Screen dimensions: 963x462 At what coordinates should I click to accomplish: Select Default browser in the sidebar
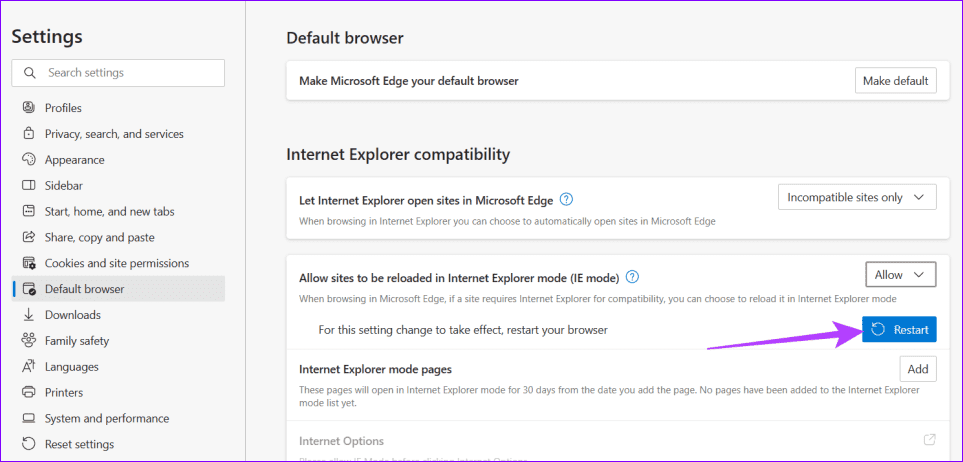[x=118, y=289]
